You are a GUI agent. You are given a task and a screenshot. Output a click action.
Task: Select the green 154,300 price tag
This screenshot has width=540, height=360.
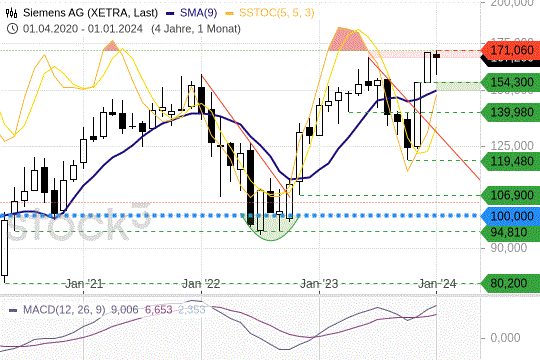[511, 83]
